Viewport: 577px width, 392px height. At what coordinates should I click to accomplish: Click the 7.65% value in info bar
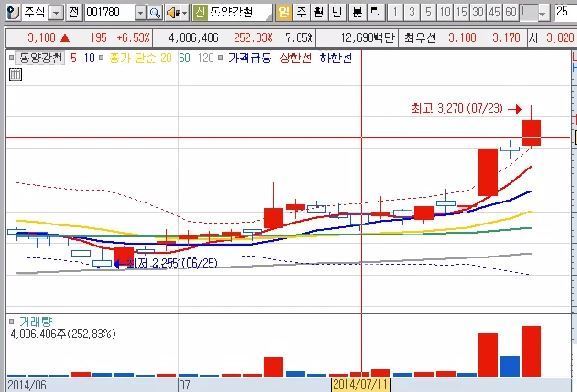(298, 38)
